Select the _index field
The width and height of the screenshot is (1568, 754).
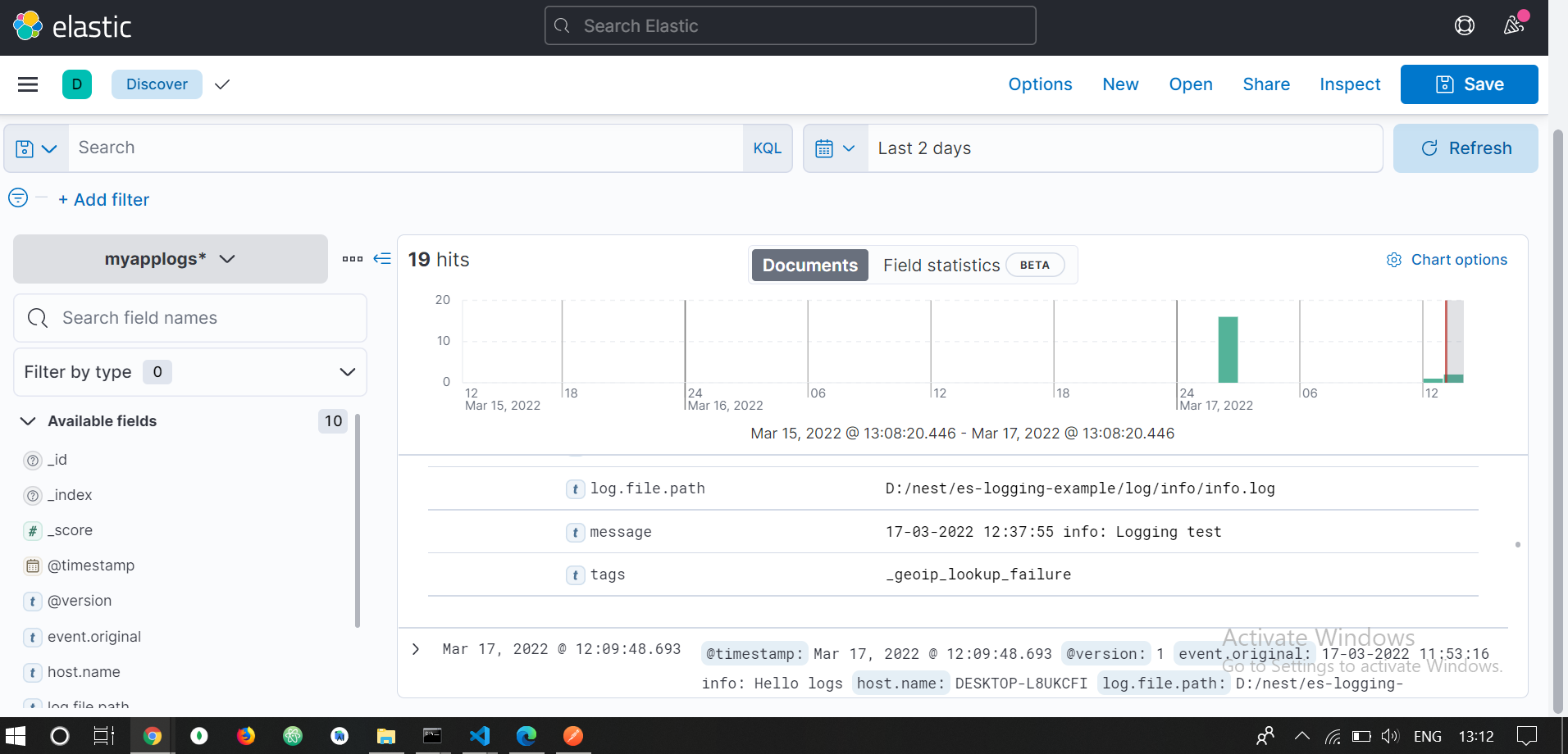click(x=70, y=496)
